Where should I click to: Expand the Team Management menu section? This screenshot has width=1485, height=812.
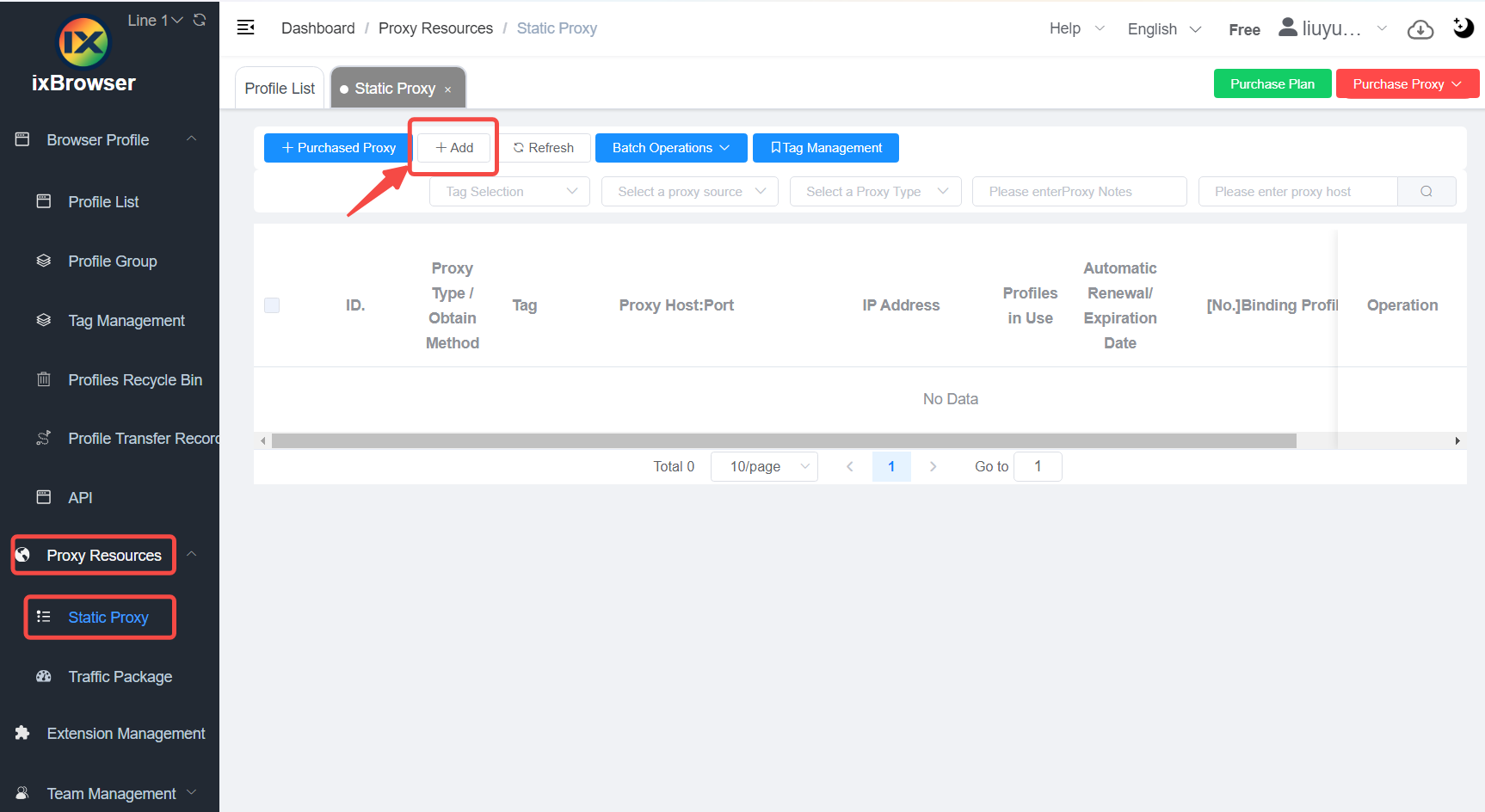pyautogui.click(x=192, y=792)
